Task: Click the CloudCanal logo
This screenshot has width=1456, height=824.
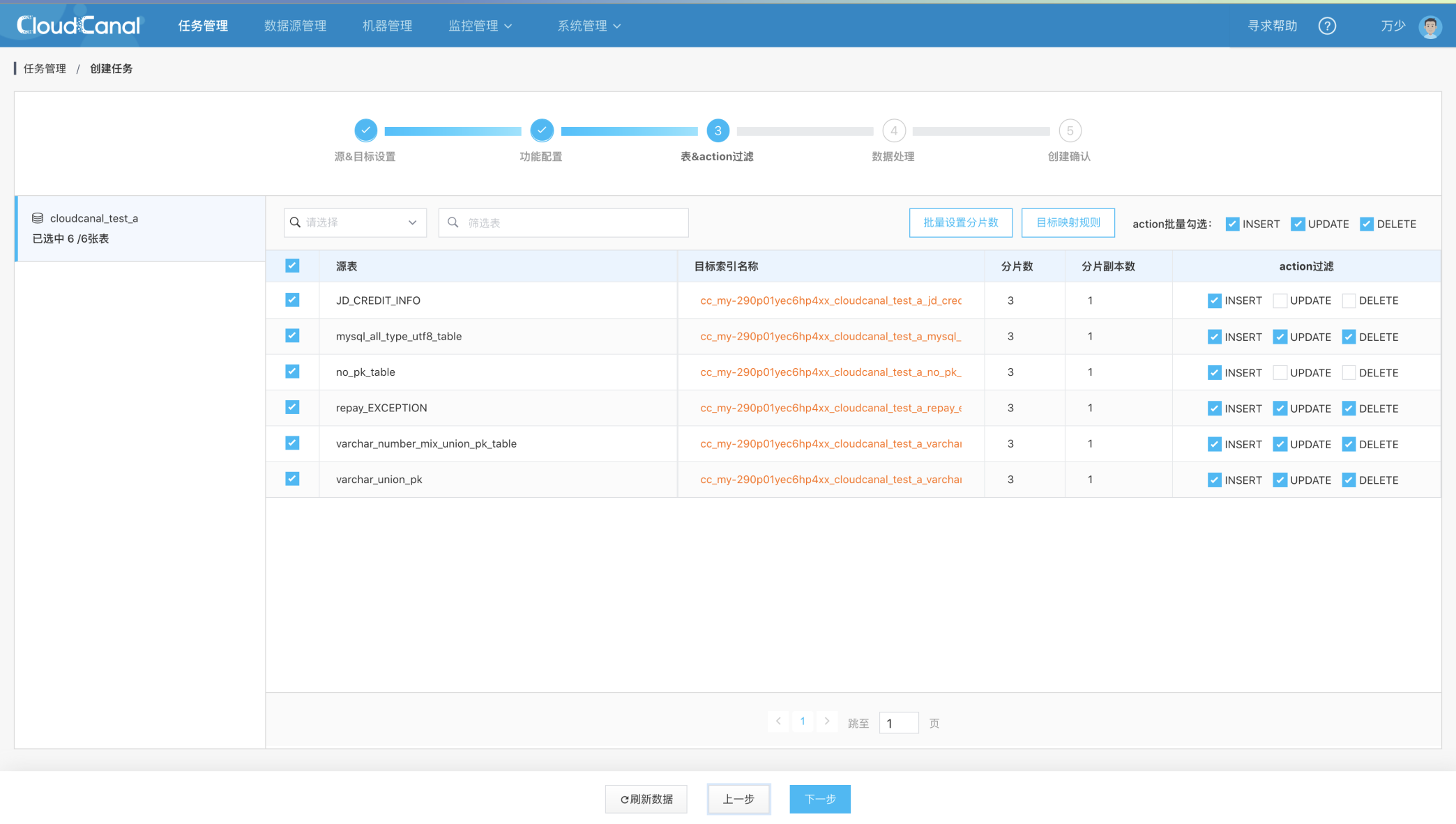Action: click(x=78, y=24)
